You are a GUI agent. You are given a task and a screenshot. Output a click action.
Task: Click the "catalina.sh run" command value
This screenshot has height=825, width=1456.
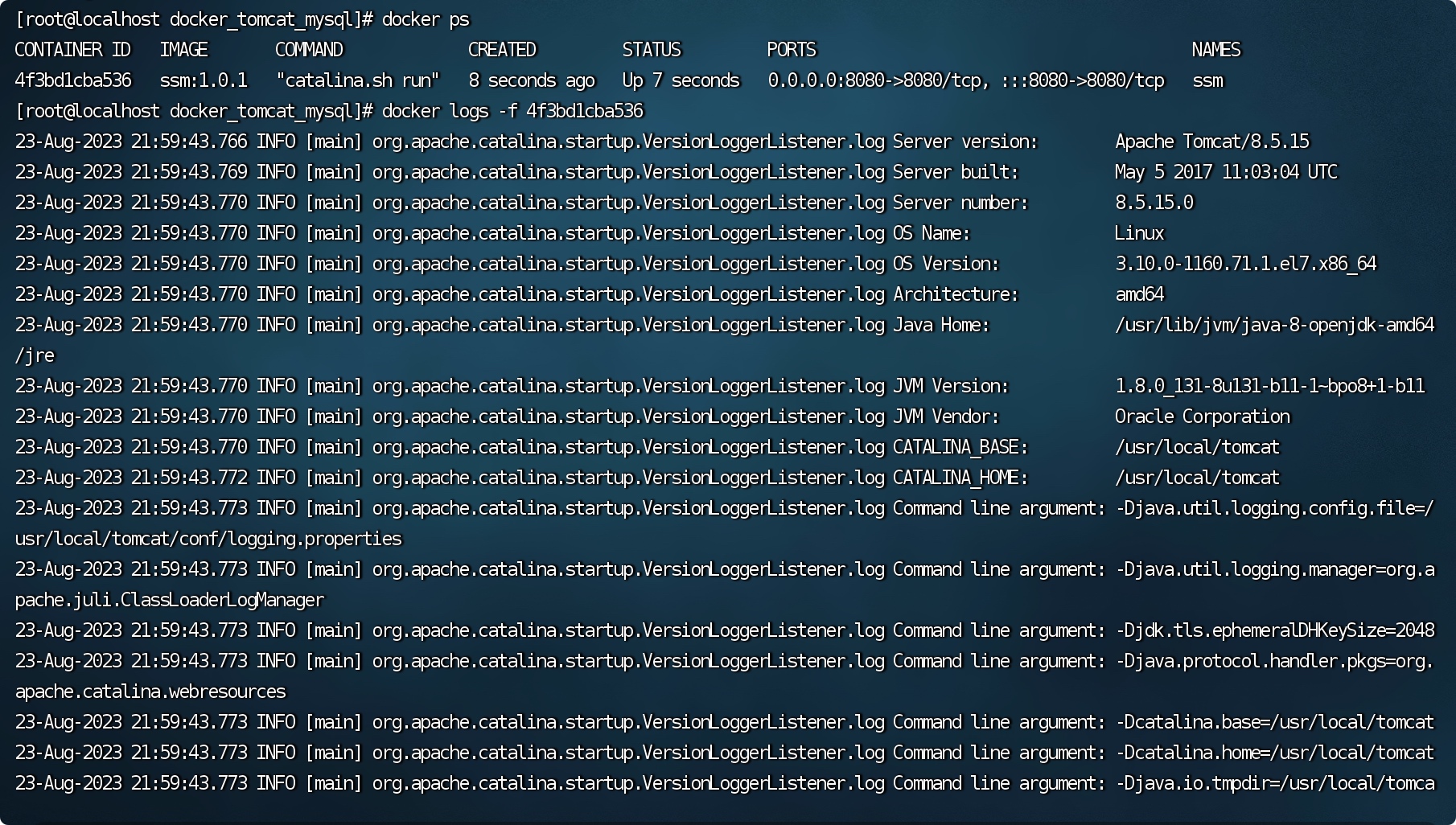click(x=357, y=80)
